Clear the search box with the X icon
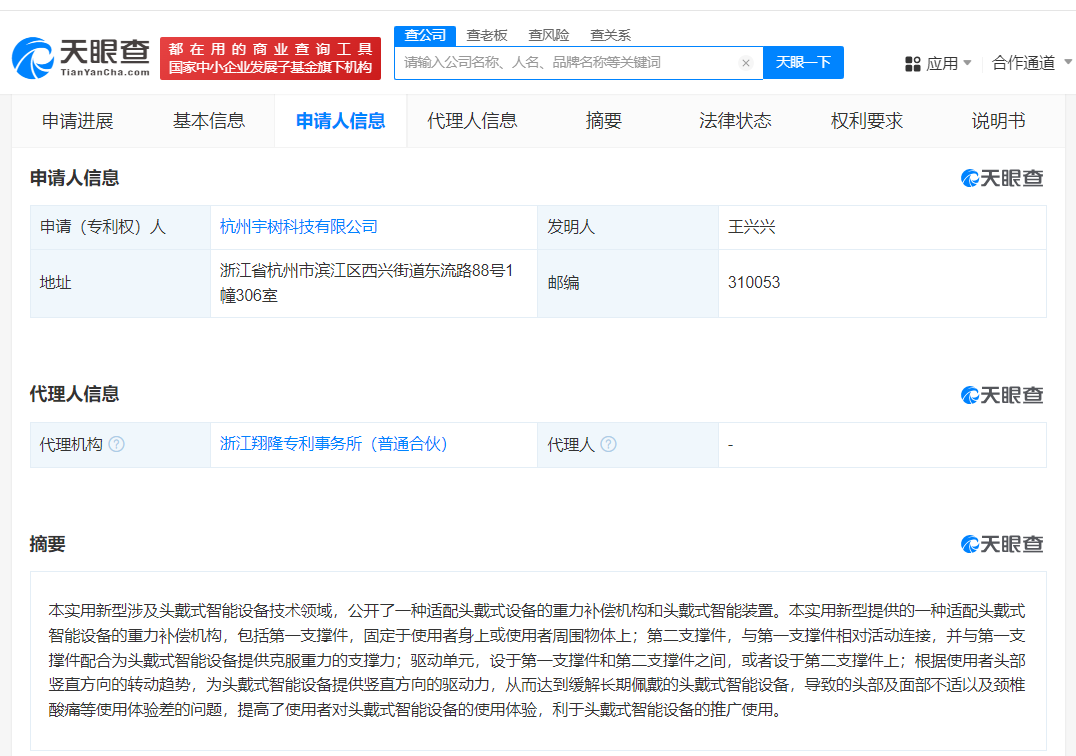This screenshot has width=1076, height=756. [746, 63]
